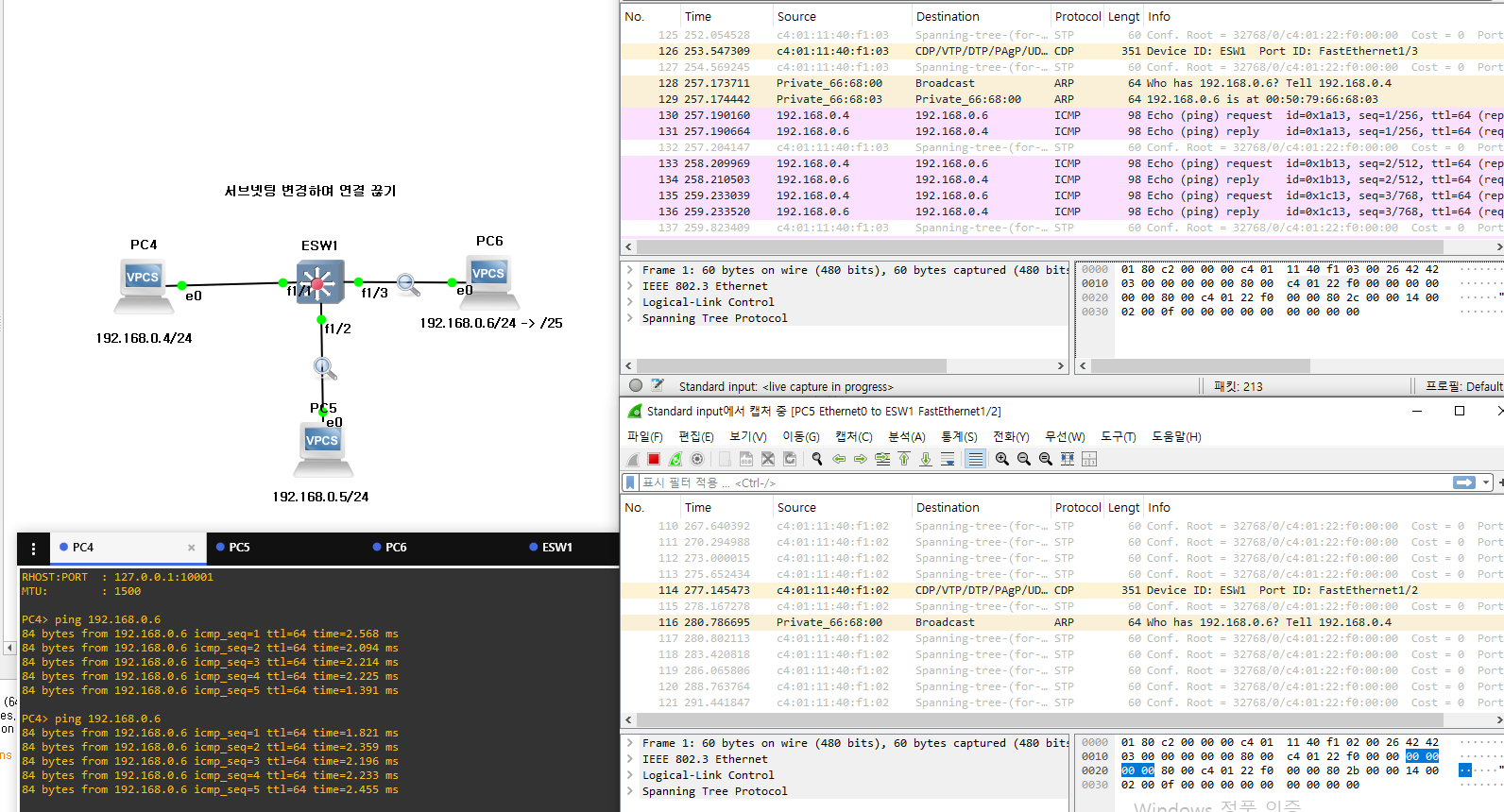This screenshot has height=812, width=1504.
Task: Click the display filter bookmark icon
Action: point(630,482)
